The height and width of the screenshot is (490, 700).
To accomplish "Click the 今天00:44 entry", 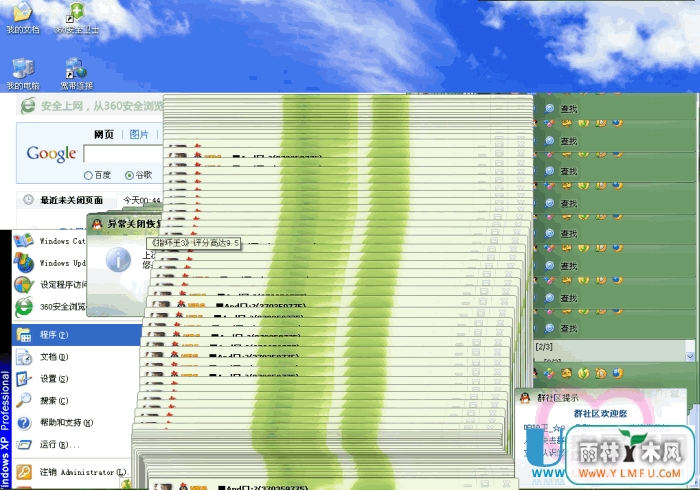I will [x=142, y=200].
